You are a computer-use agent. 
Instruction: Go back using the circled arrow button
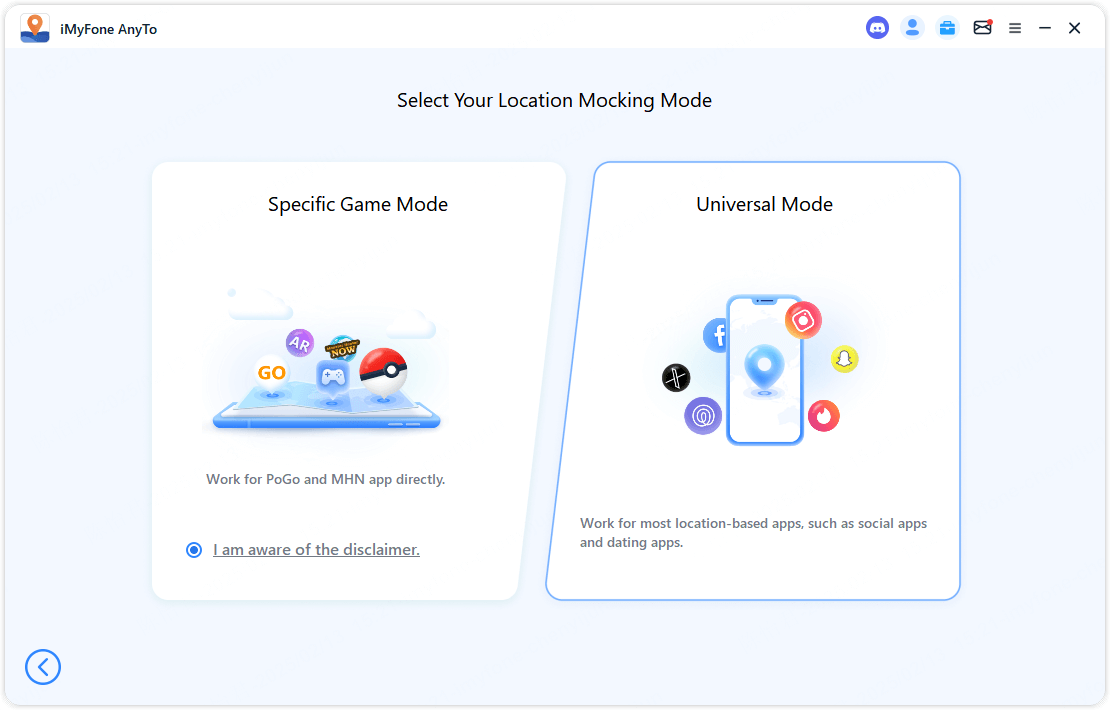[x=43, y=667]
